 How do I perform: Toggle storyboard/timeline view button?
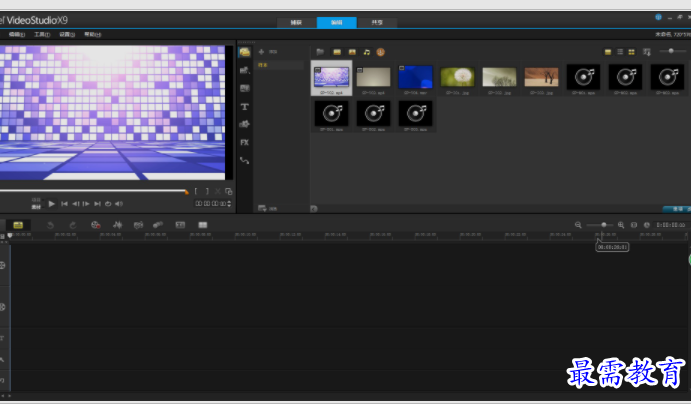(18, 225)
